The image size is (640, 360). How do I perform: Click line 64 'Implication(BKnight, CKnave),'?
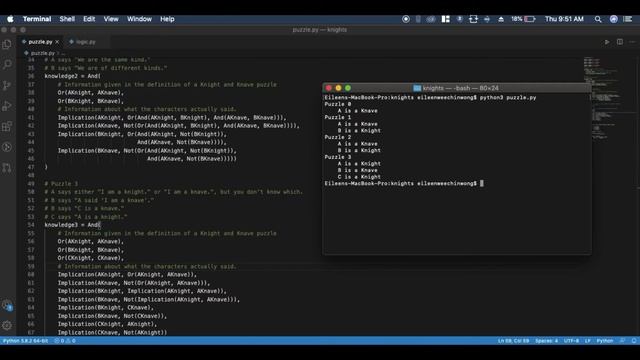(x=106, y=308)
